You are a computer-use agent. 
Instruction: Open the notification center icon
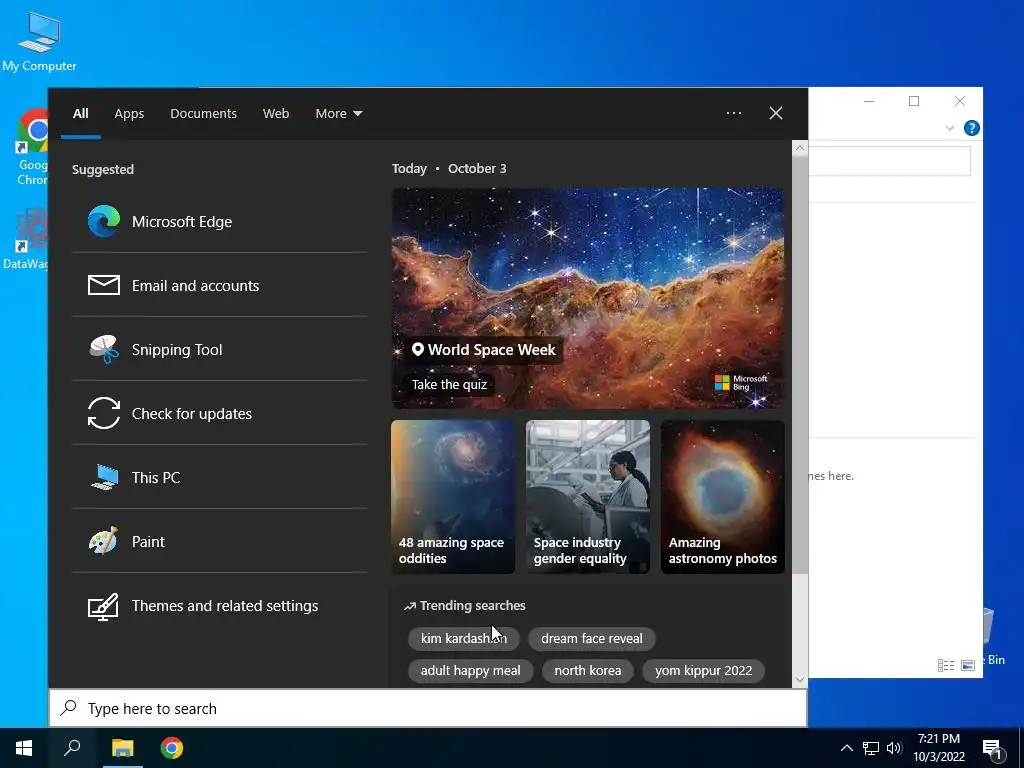tap(992, 748)
